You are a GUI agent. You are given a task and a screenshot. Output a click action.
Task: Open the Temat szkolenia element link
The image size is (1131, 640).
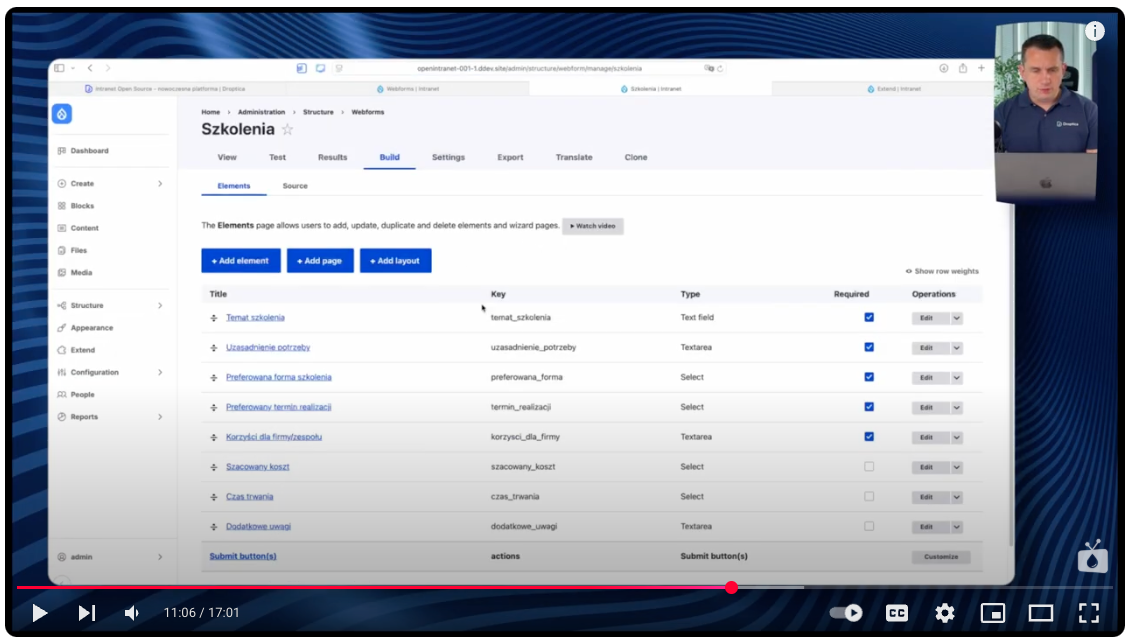pyautogui.click(x=255, y=317)
